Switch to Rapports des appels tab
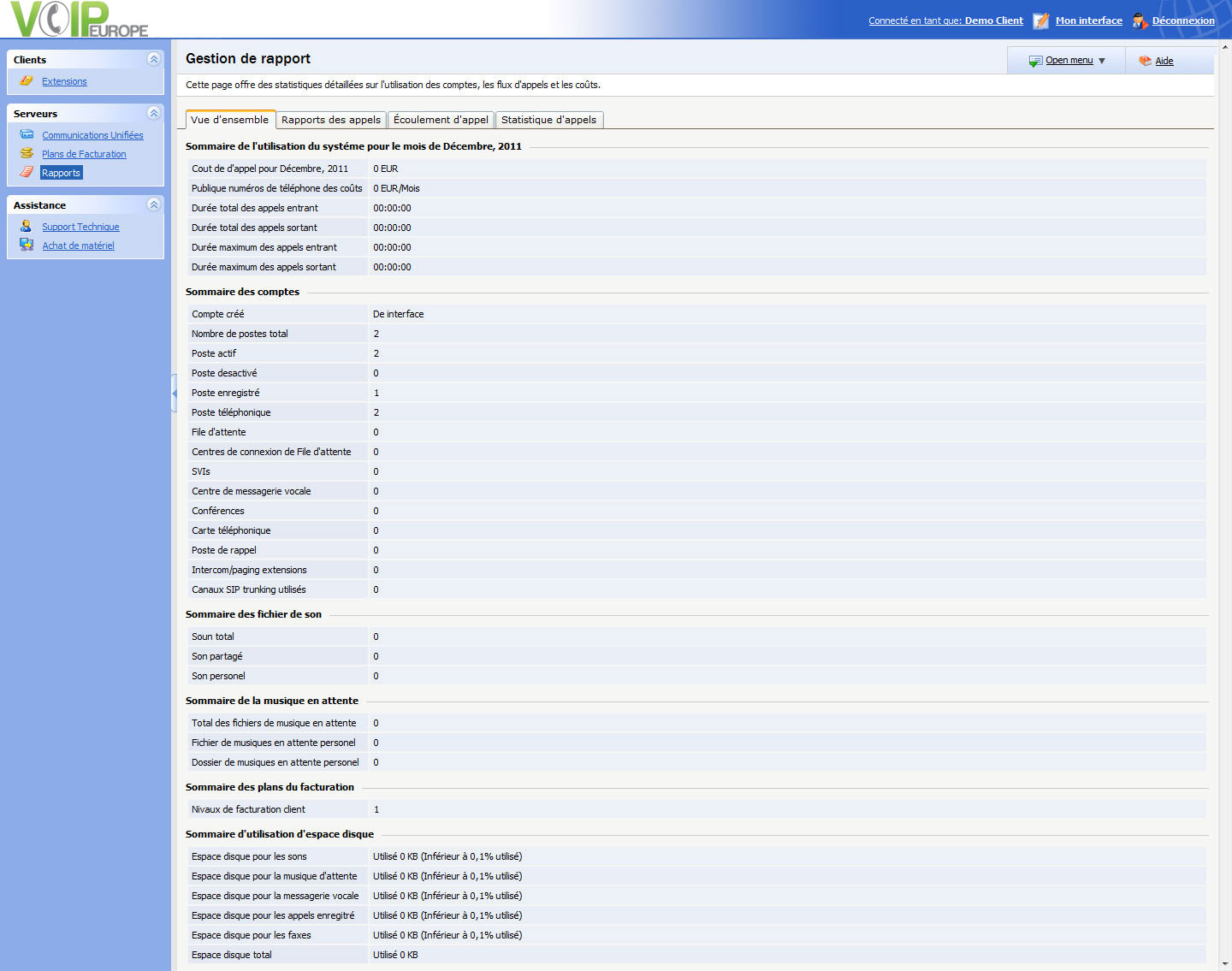 coord(331,120)
